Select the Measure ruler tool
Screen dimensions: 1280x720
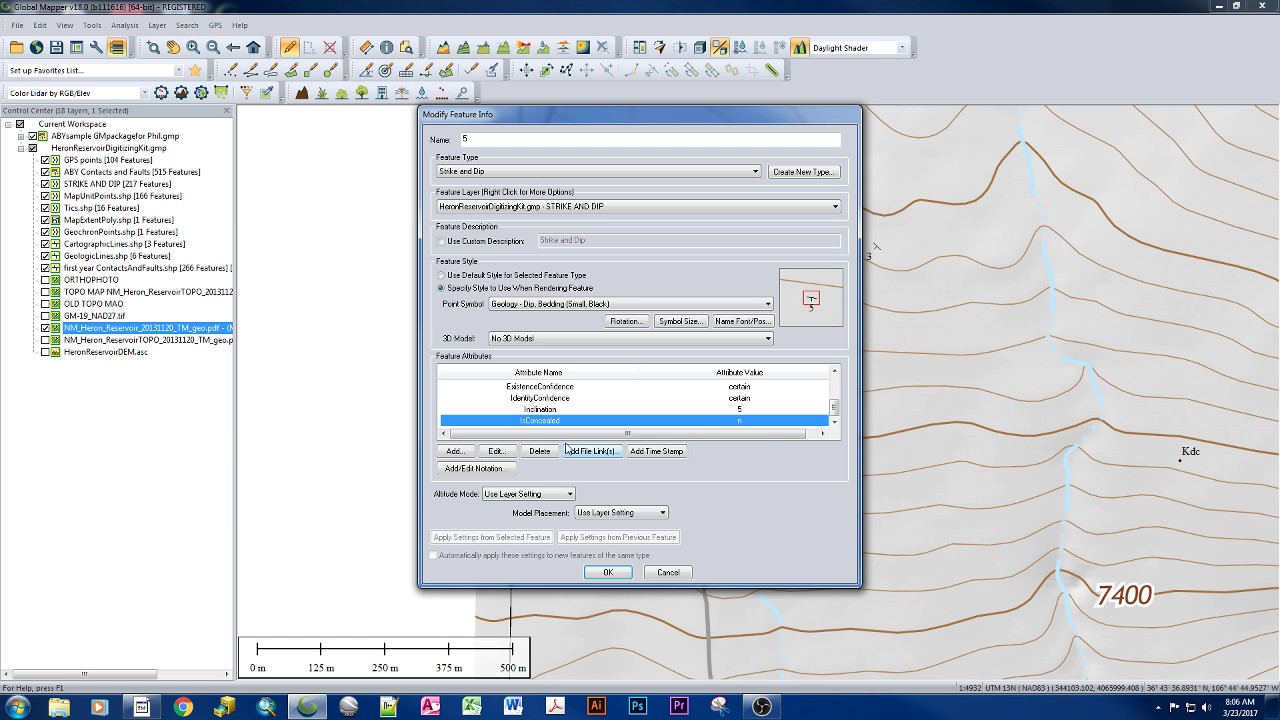point(366,47)
